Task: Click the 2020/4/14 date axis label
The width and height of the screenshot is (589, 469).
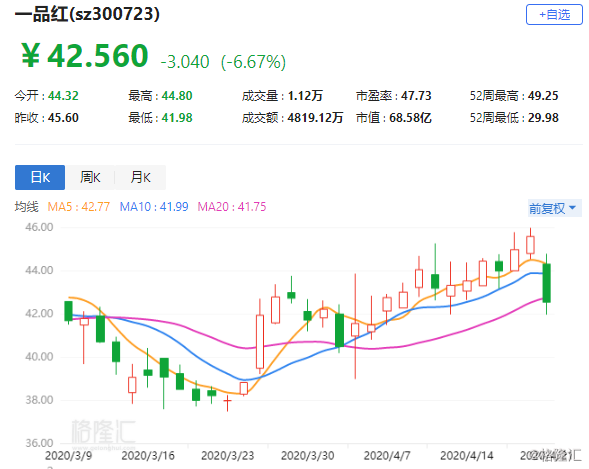Action: click(467, 456)
